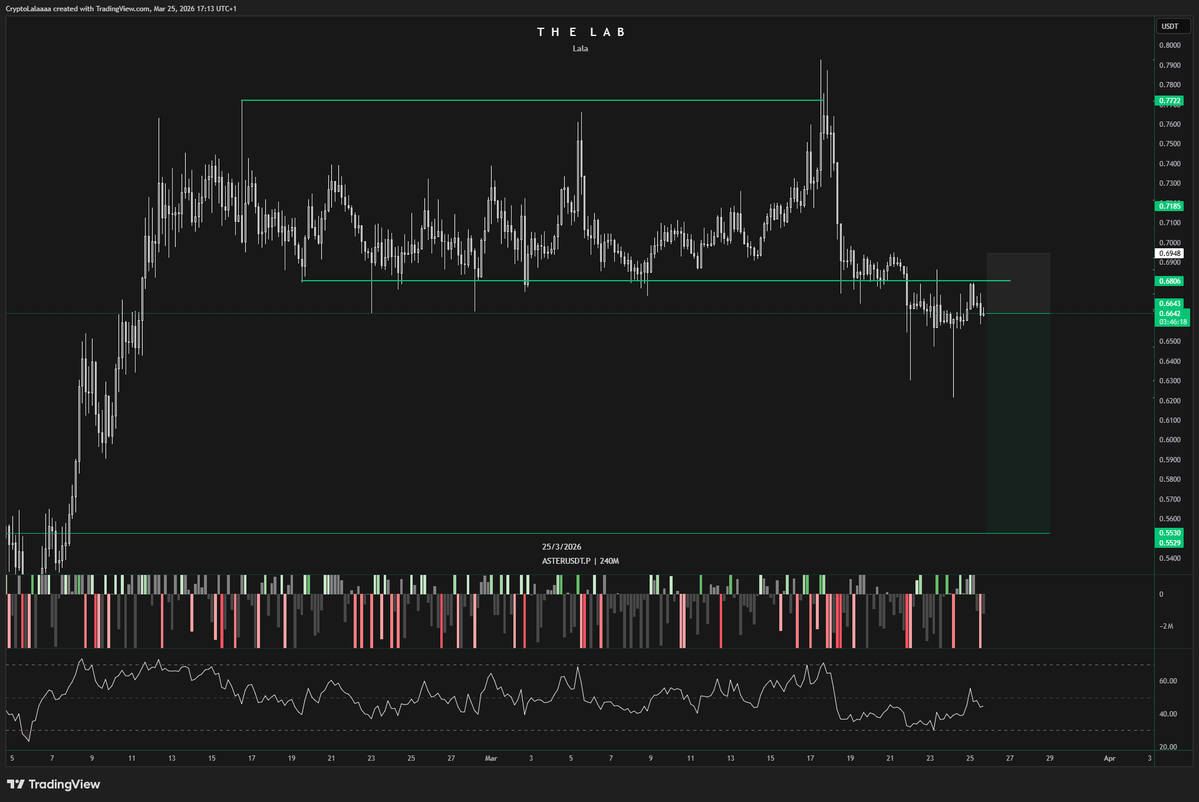Click the 0.6000 price axis value
1199x802 pixels.
[x=1169, y=440]
